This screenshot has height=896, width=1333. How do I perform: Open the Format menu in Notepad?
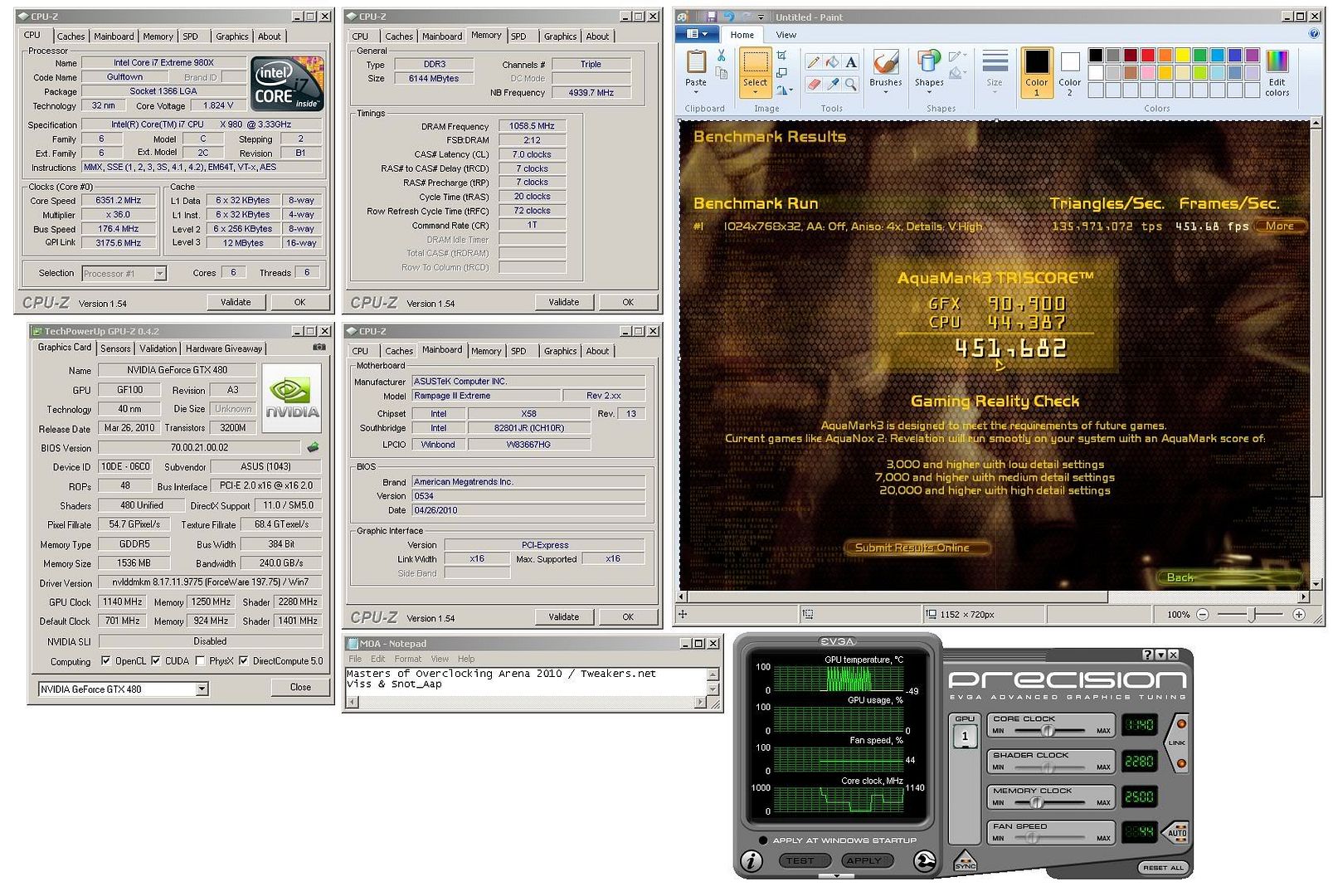tap(407, 659)
